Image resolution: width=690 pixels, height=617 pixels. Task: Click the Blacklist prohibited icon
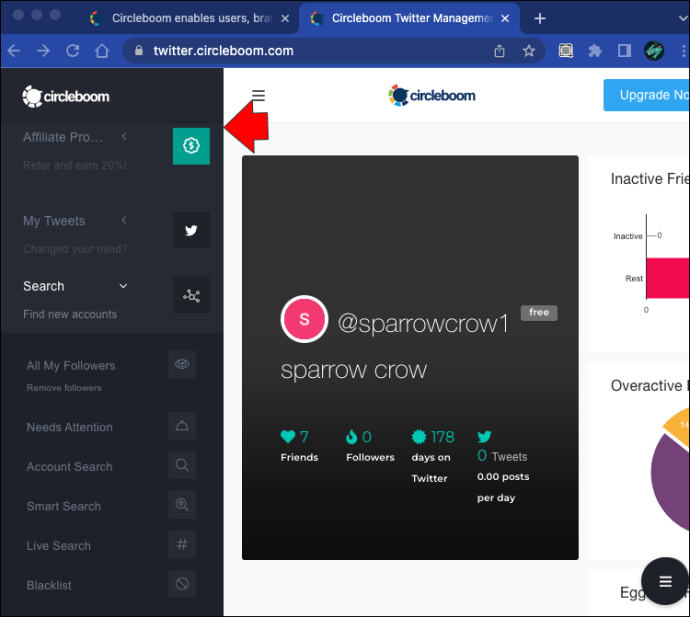tap(182, 584)
